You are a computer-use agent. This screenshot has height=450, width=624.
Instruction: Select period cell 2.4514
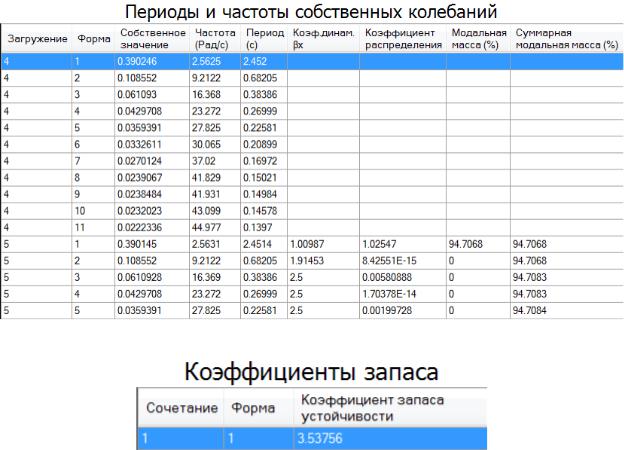point(264,244)
